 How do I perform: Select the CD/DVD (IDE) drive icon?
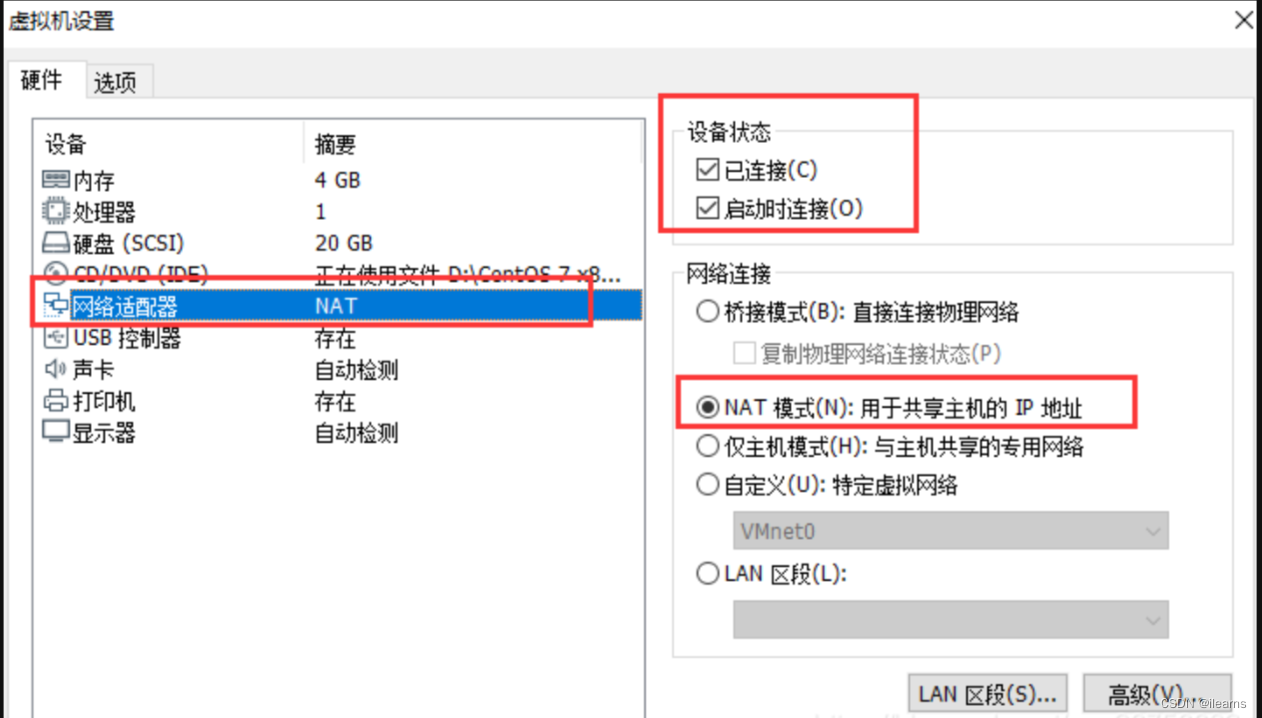[56, 274]
